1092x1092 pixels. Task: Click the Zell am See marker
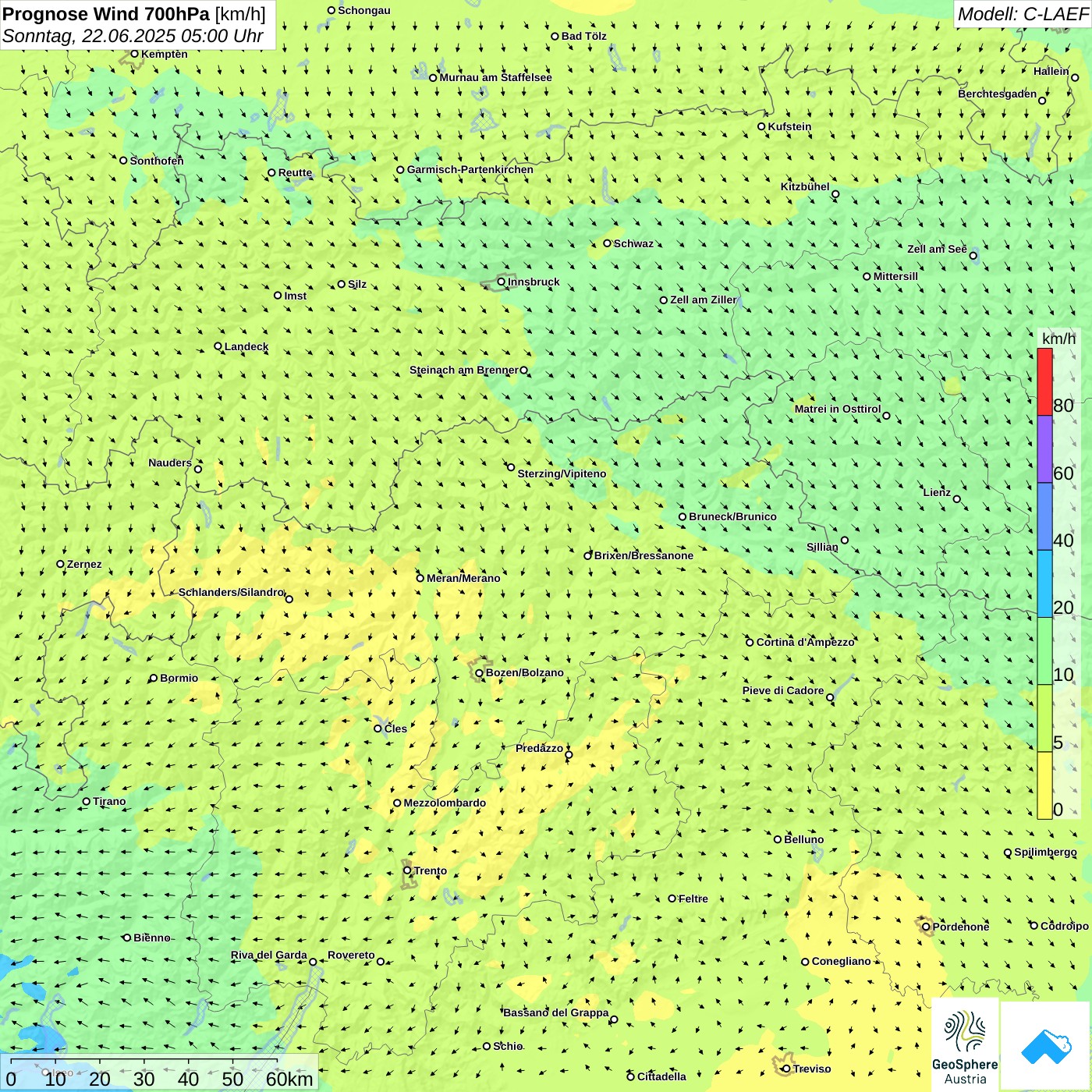point(973,255)
